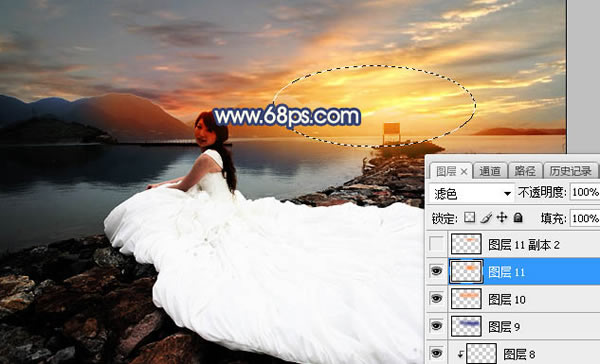This screenshot has width=600, height=364.
Task: Click the lock position move icon
Action: tap(502, 217)
